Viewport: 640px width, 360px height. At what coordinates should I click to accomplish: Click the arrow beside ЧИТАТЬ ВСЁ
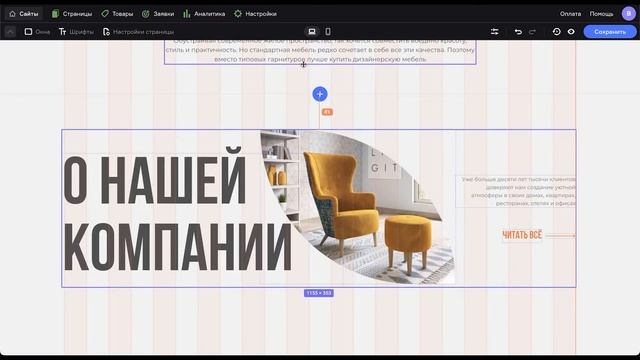coord(560,236)
